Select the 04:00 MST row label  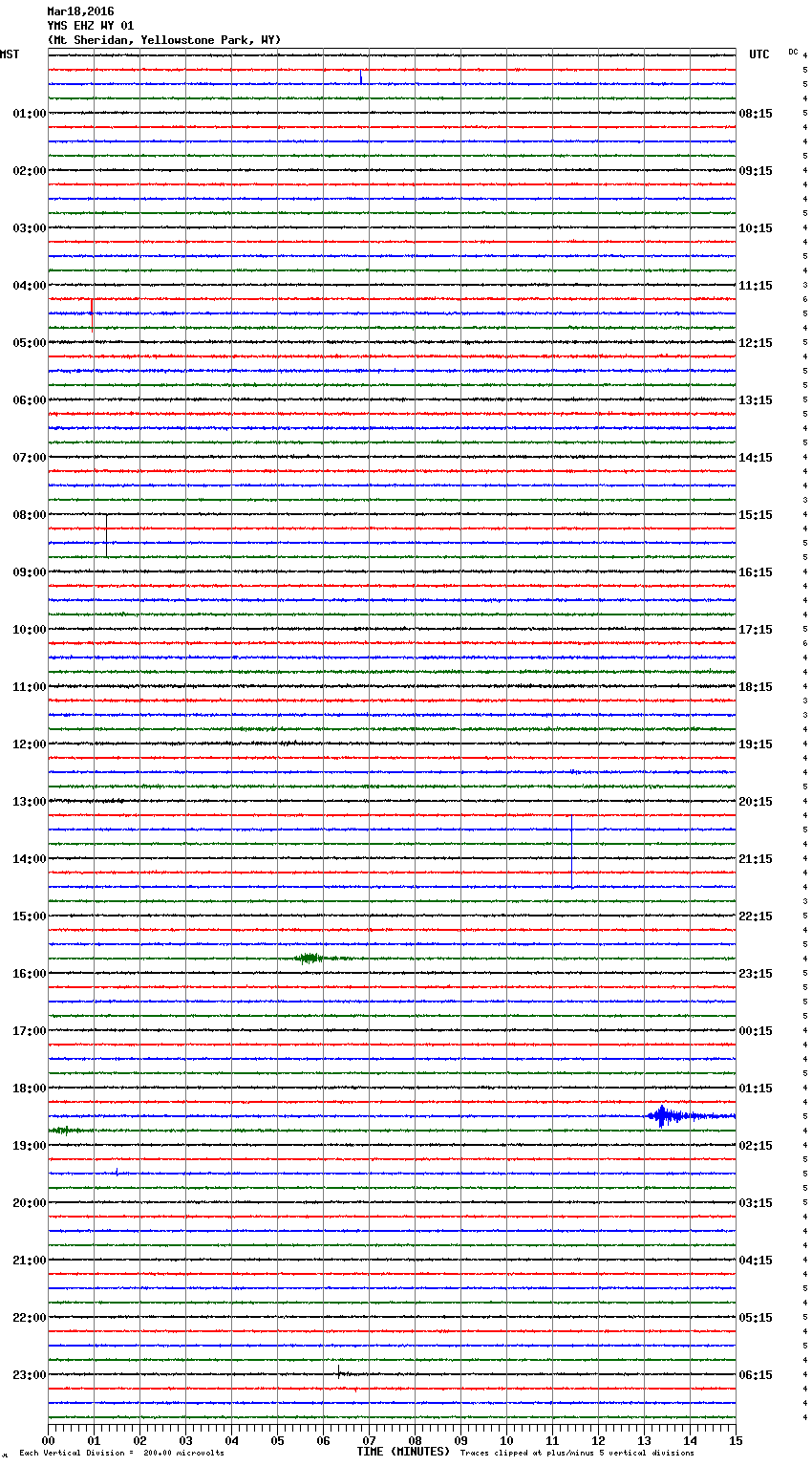[29, 286]
